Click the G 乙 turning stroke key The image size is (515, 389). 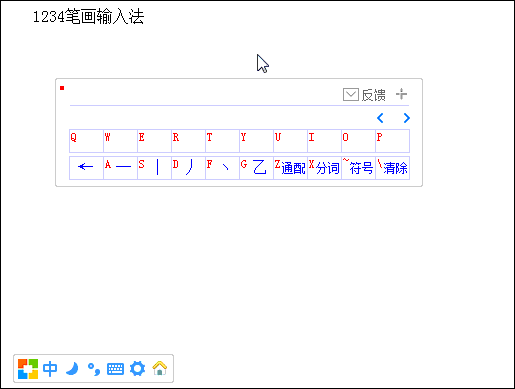[256, 168]
